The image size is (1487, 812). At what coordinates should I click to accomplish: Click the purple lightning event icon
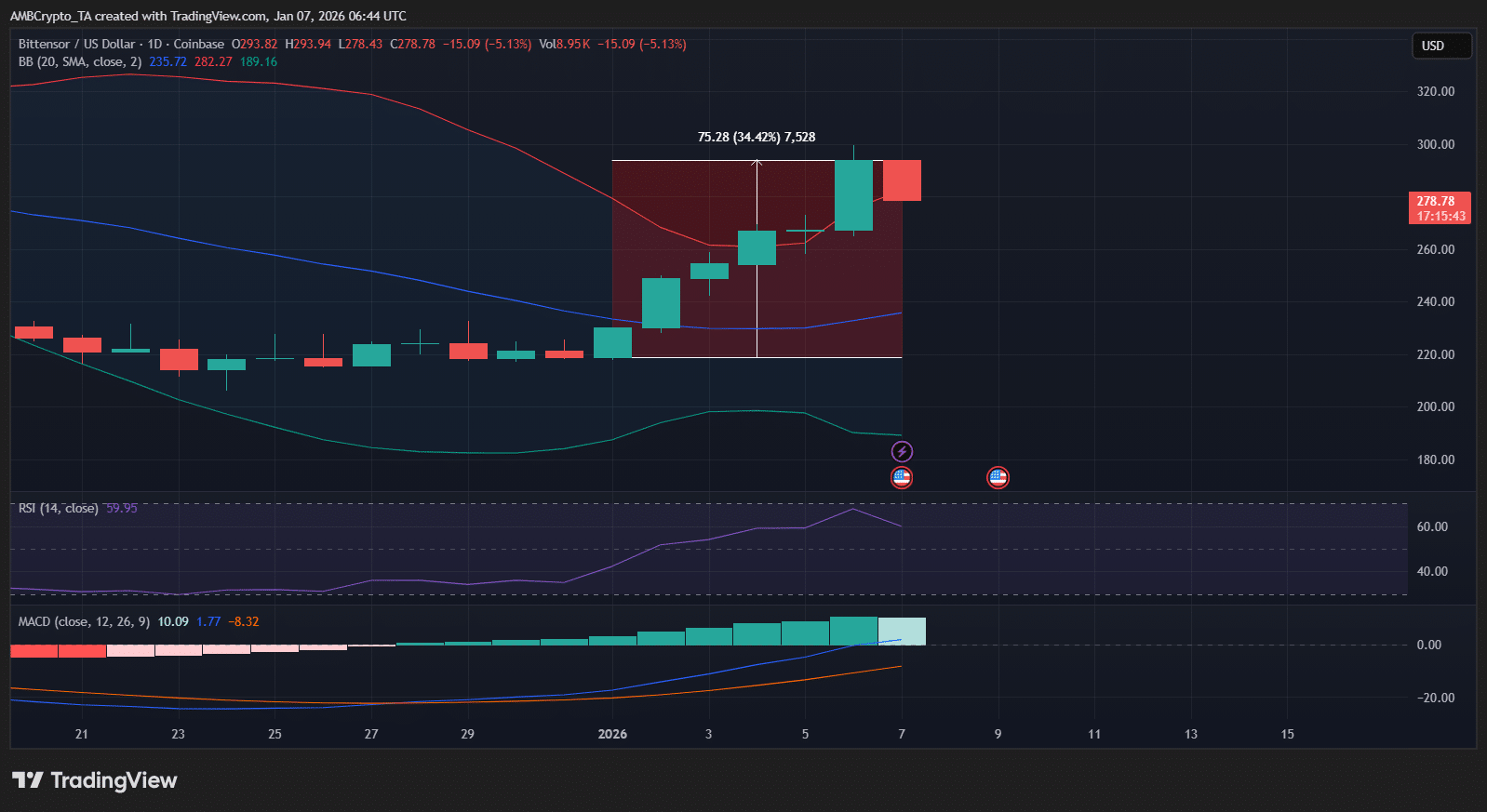pos(902,452)
